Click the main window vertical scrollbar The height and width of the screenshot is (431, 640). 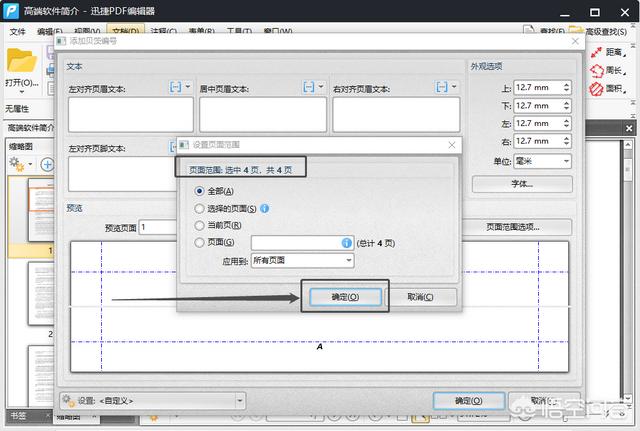[x=628, y=271]
